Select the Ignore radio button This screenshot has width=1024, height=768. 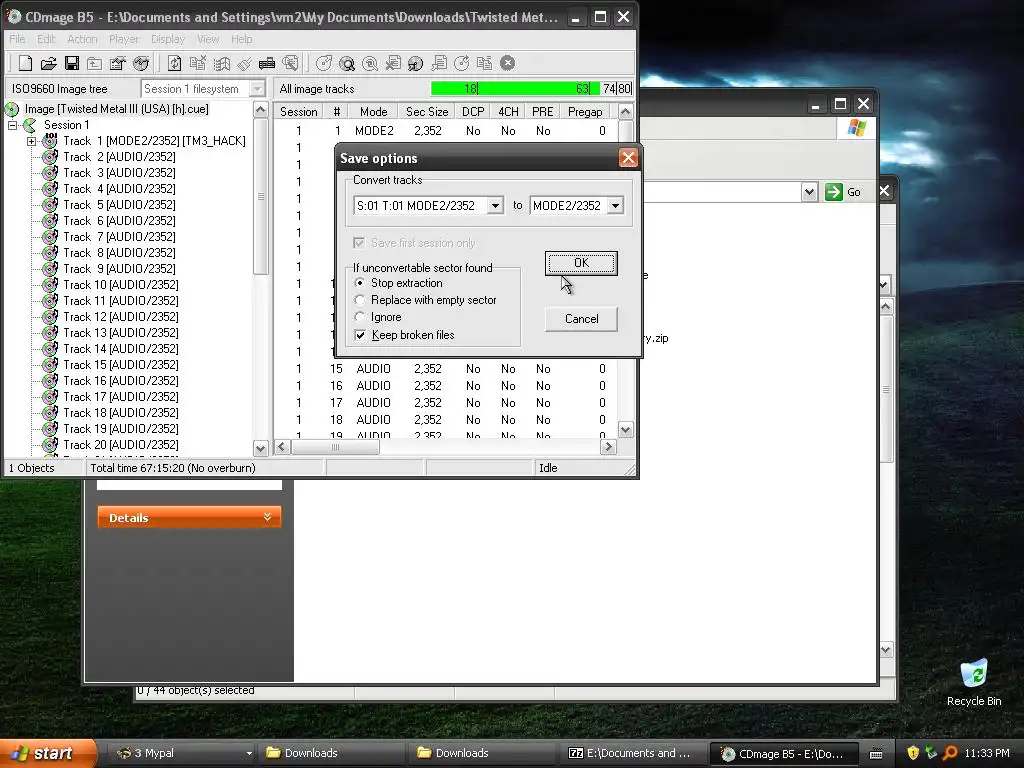tap(360, 317)
